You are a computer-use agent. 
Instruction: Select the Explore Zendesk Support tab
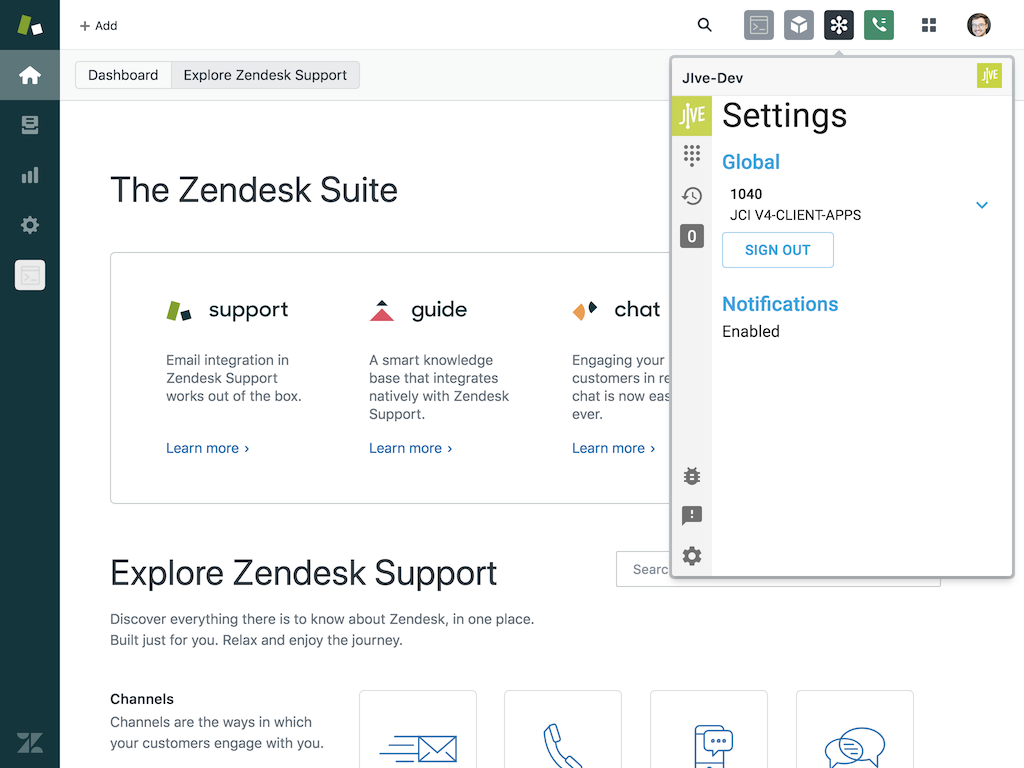coord(265,75)
